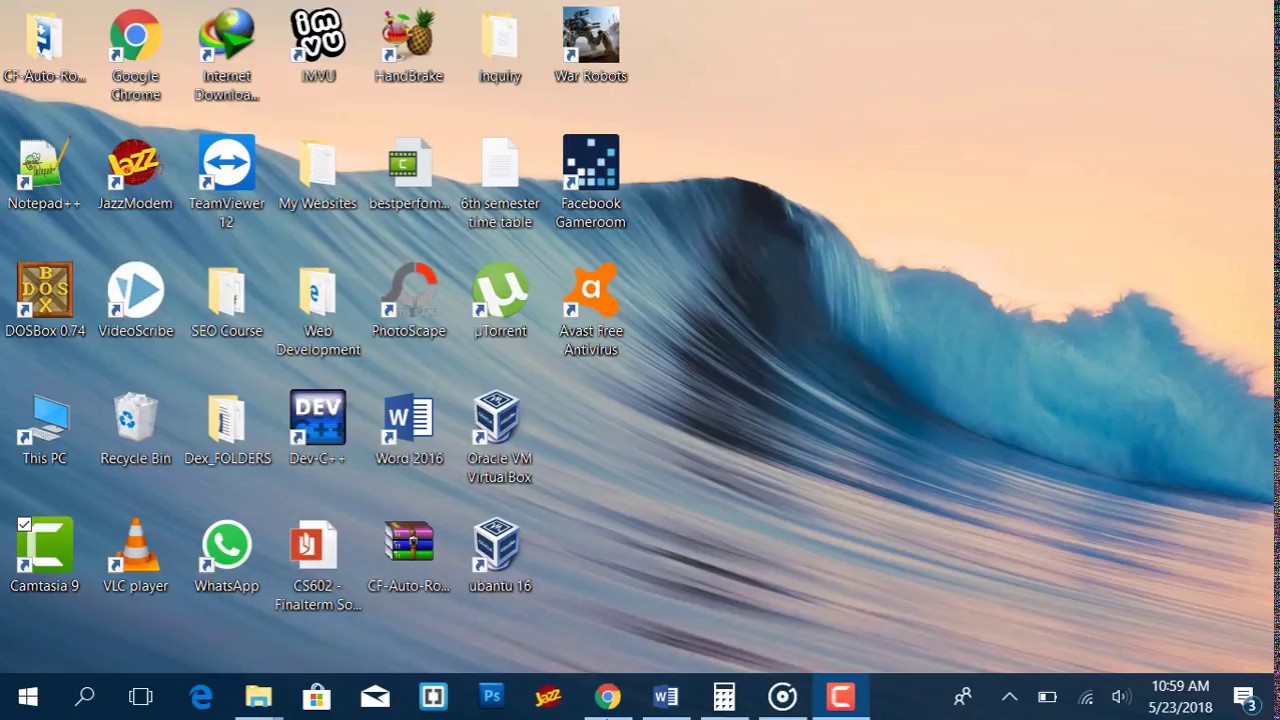Image resolution: width=1280 pixels, height=720 pixels.
Task: Open the People button in the taskbar
Action: (963, 697)
